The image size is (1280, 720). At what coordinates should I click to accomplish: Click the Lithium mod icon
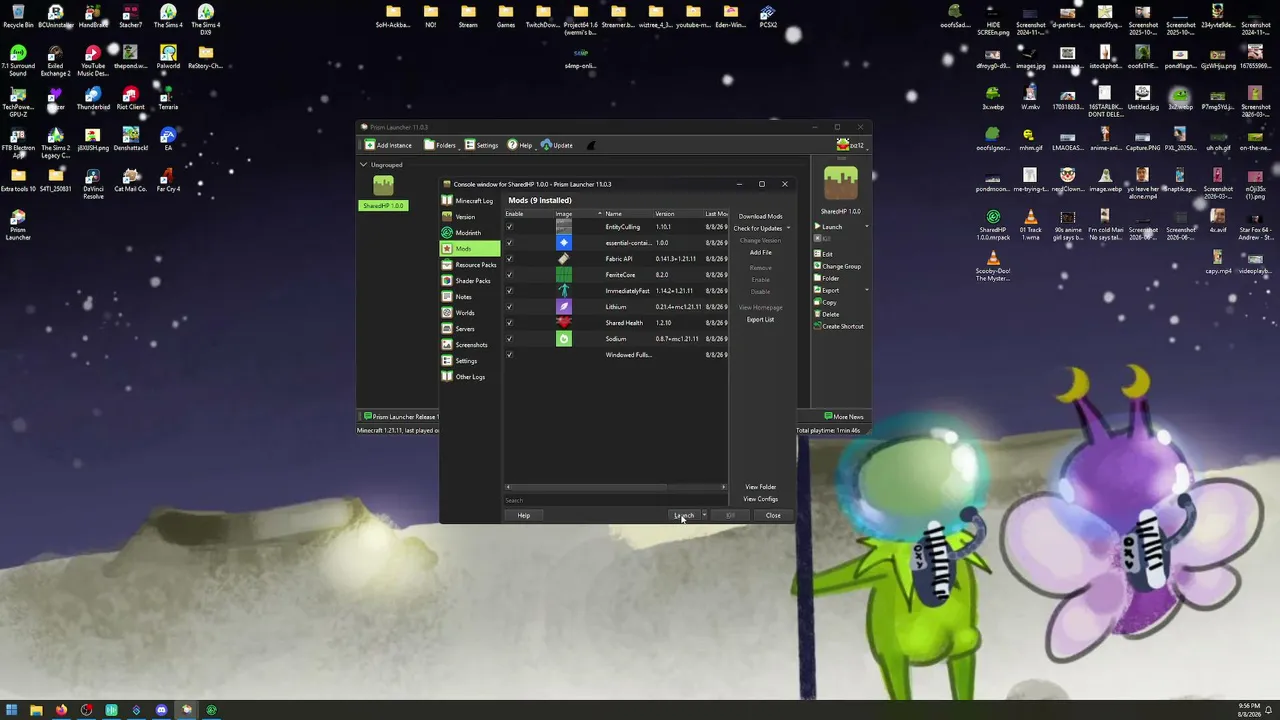[564, 307]
